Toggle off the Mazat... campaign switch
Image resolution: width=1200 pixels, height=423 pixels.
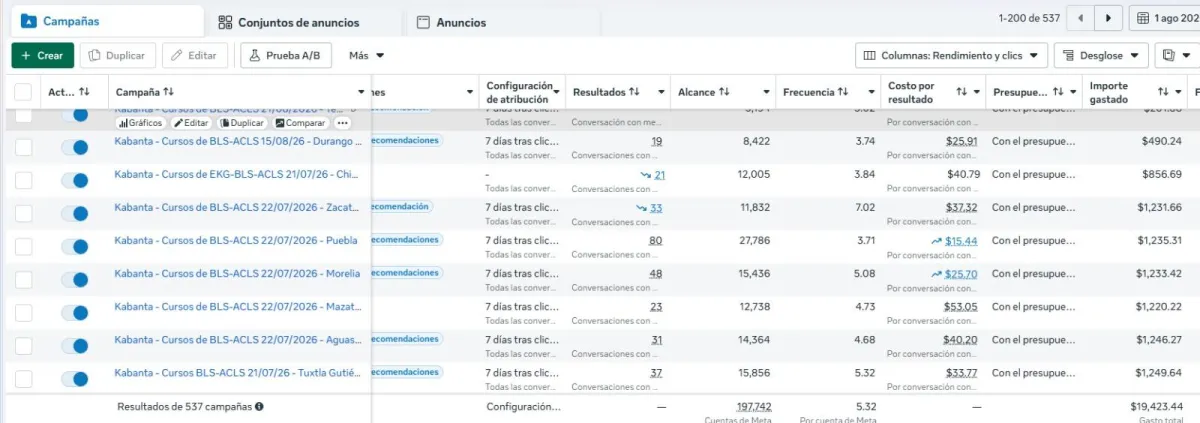[74, 313]
